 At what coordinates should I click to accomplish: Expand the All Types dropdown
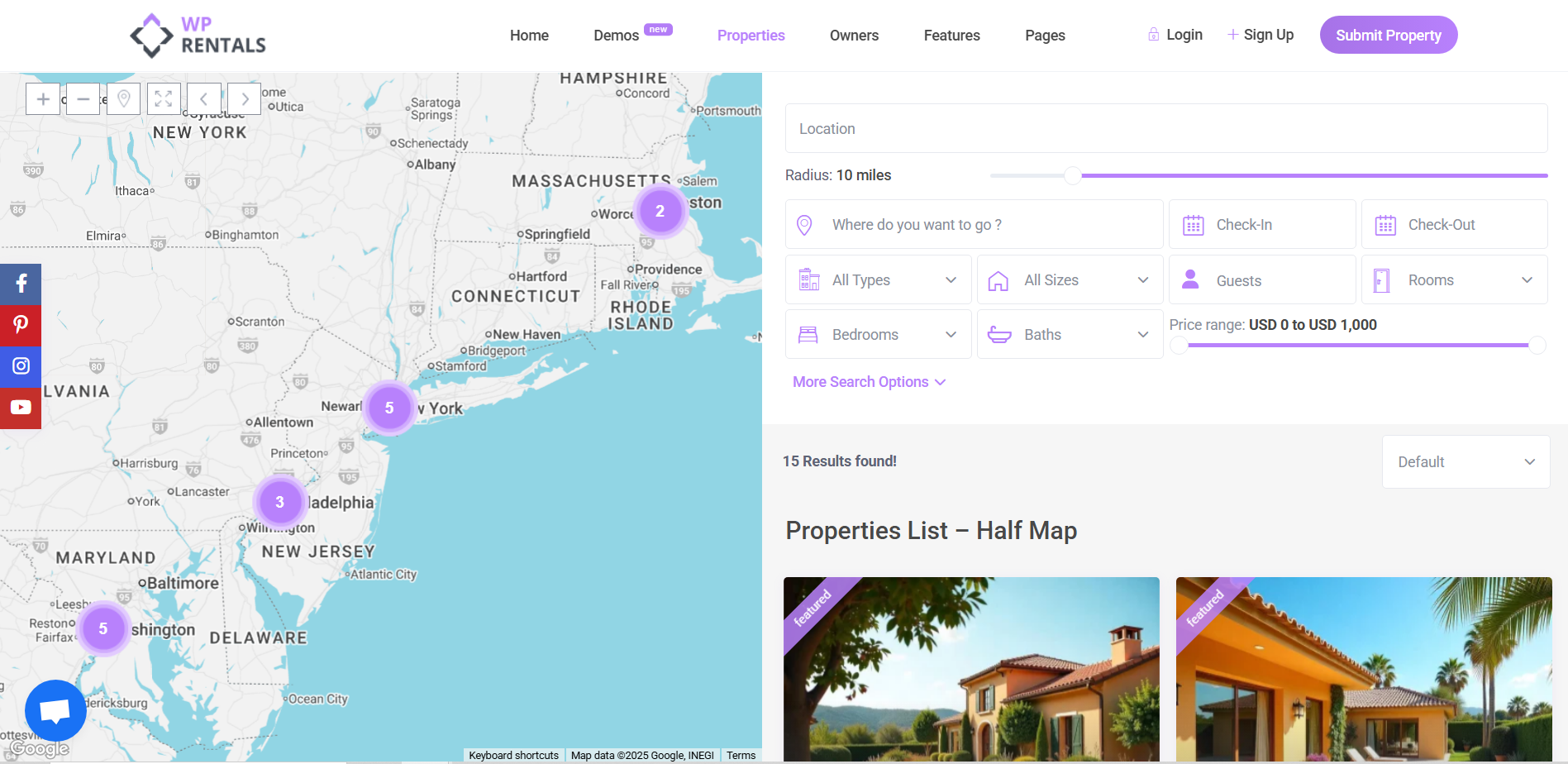point(878,280)
